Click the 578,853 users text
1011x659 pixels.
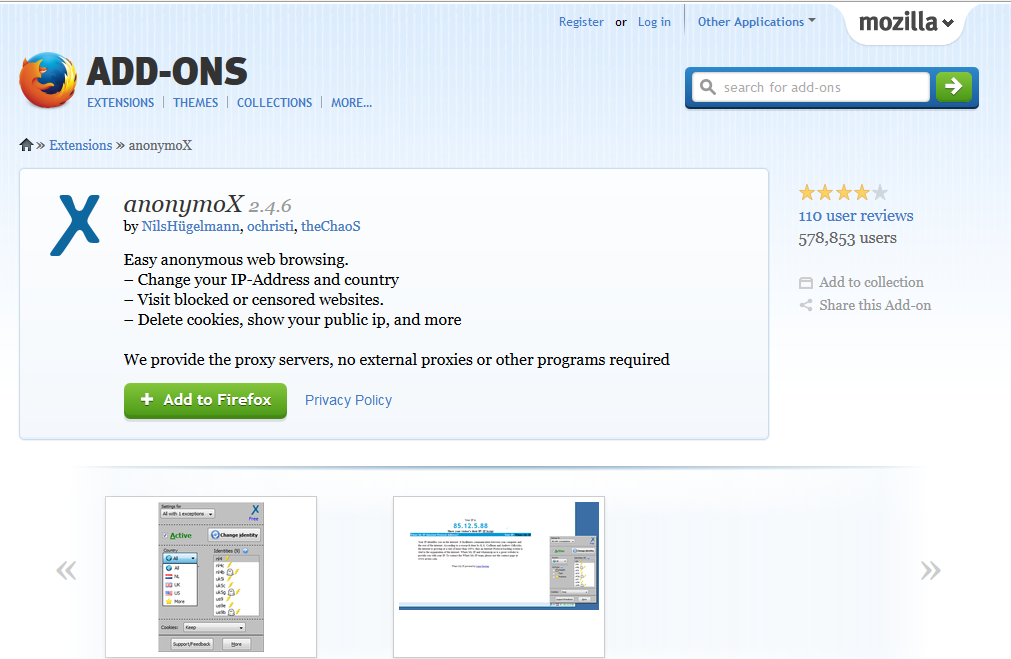pyautogui.click(x=847, y=239)
